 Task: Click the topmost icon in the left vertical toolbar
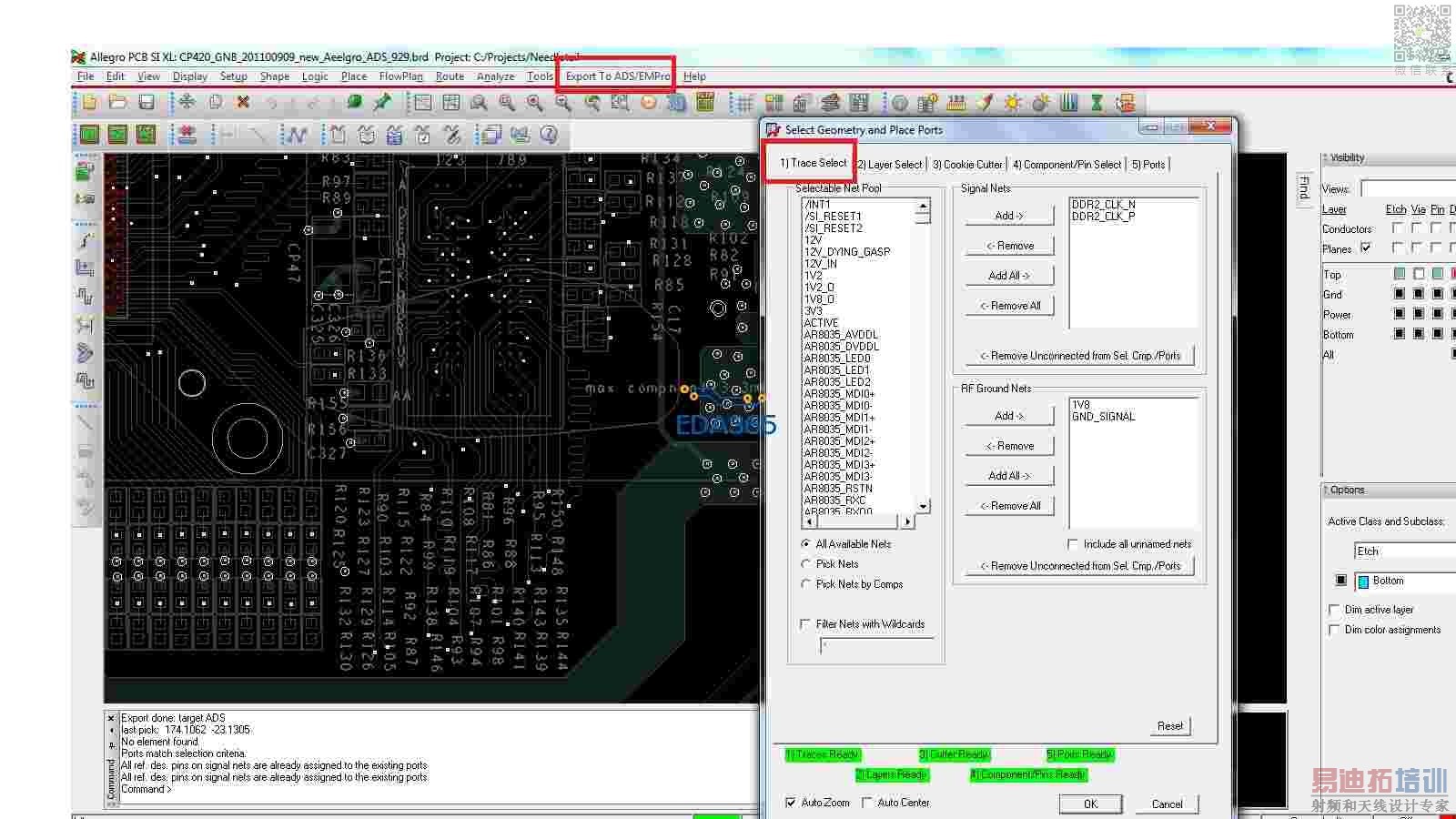tap(86, 170)
